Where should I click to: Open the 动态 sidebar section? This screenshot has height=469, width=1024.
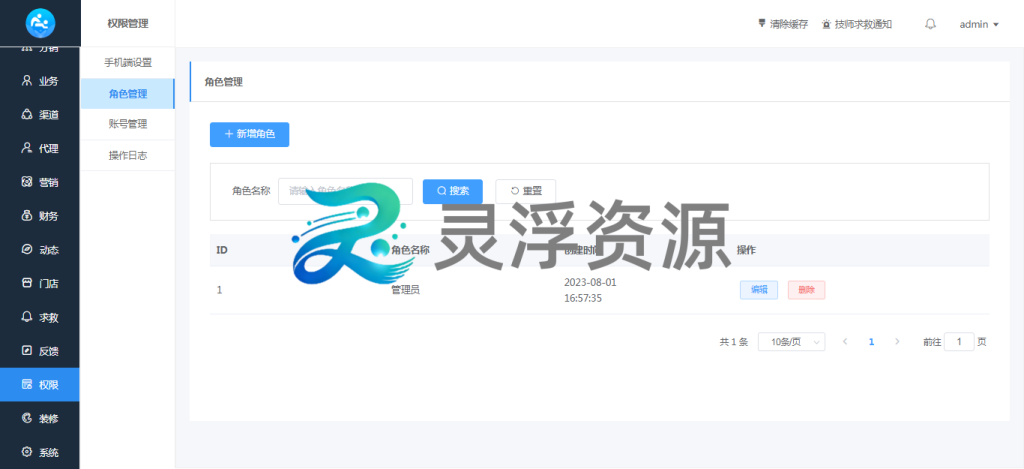point(40,250)
